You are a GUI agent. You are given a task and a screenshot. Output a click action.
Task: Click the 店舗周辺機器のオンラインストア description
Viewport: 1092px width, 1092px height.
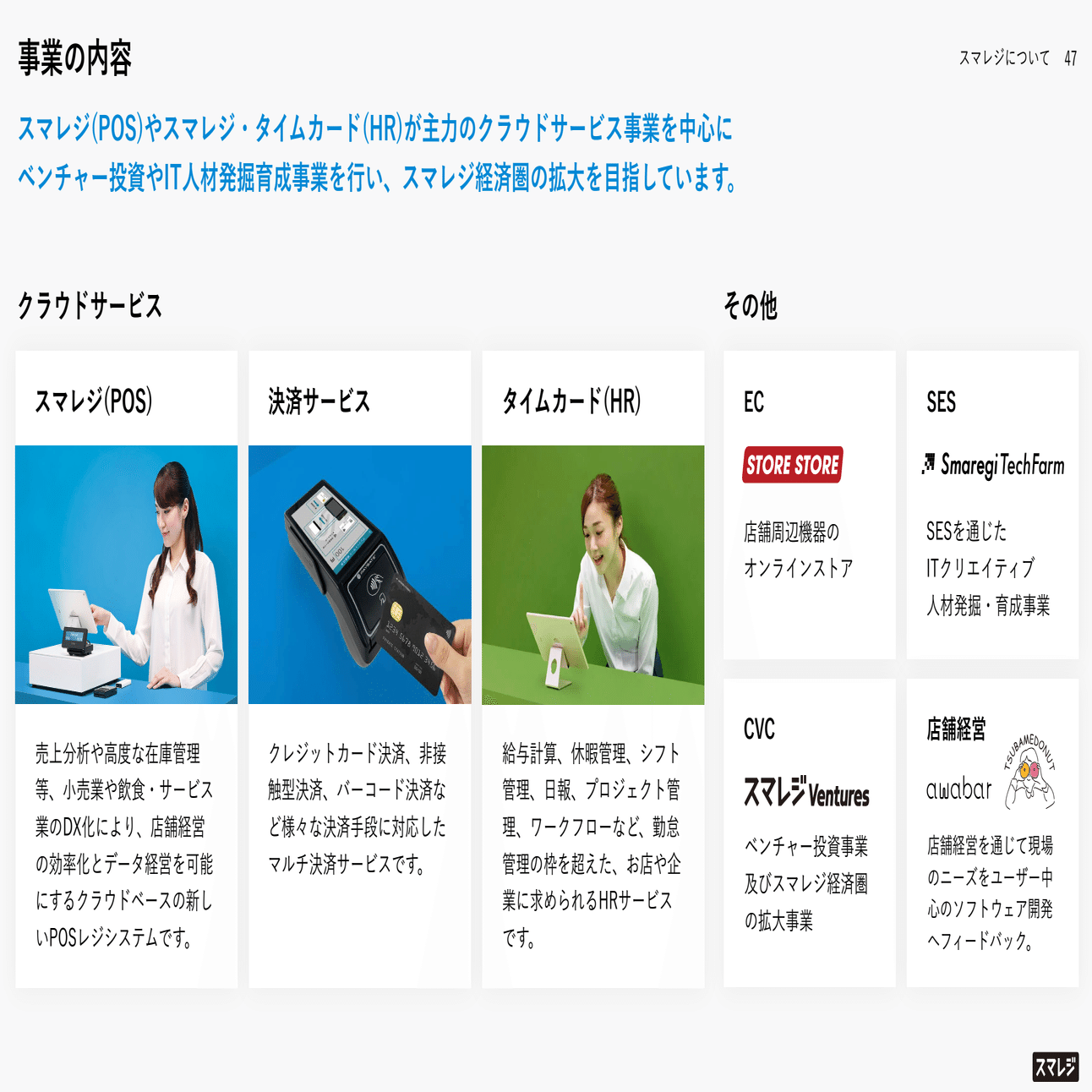coord(798,549)
